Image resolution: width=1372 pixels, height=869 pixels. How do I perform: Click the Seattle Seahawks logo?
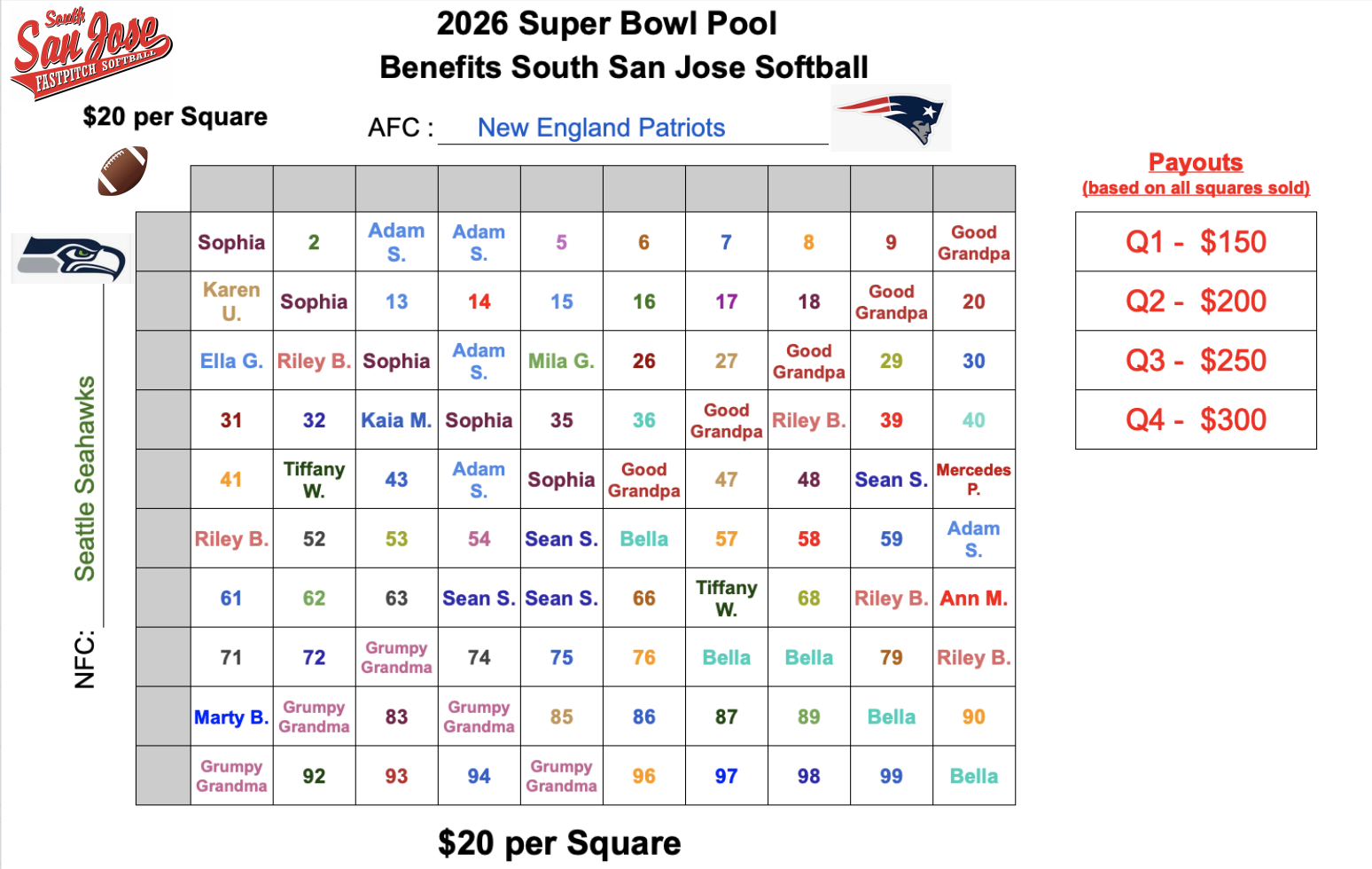pos(72,258)
